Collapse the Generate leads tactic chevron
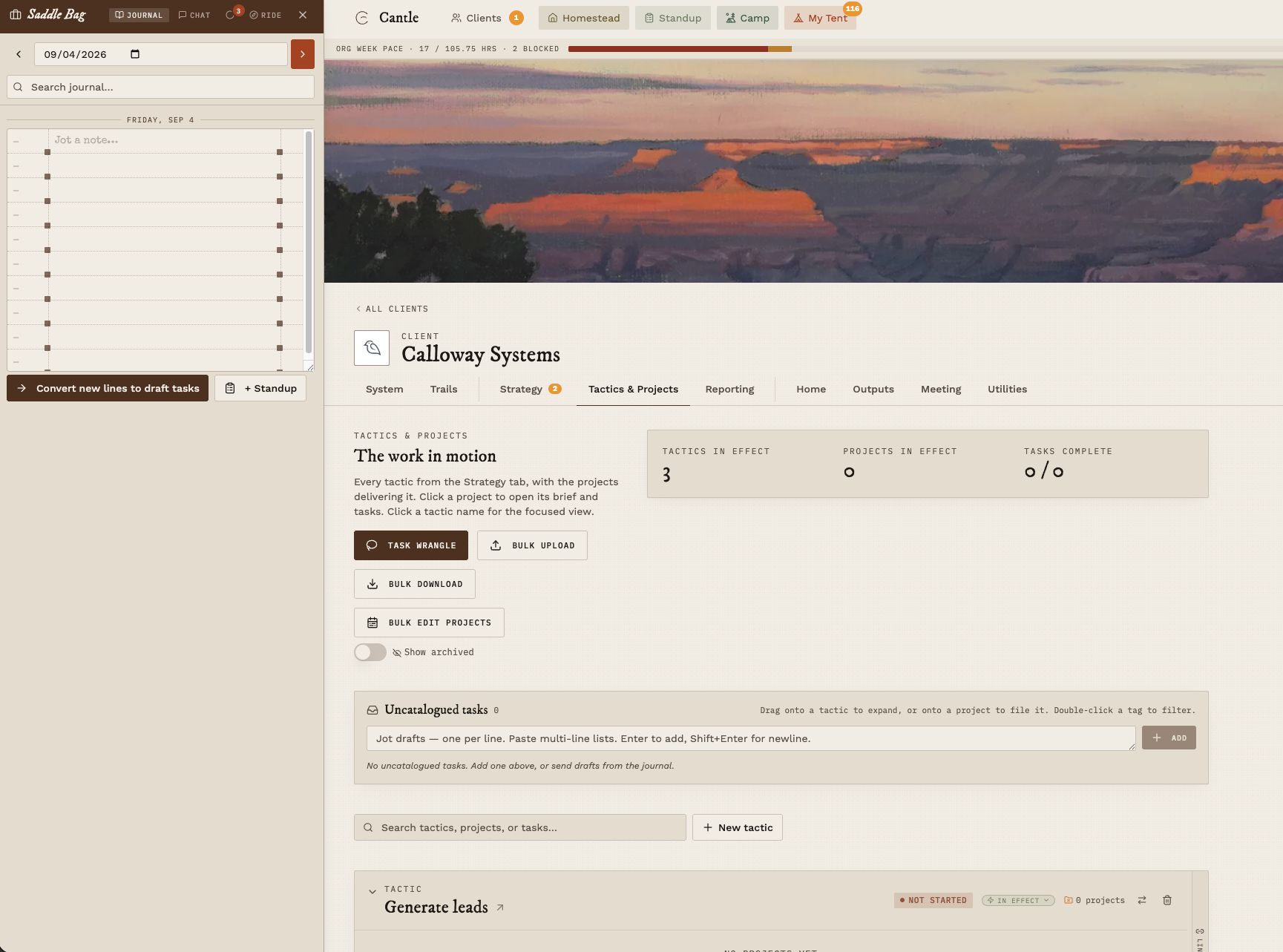 373,892
